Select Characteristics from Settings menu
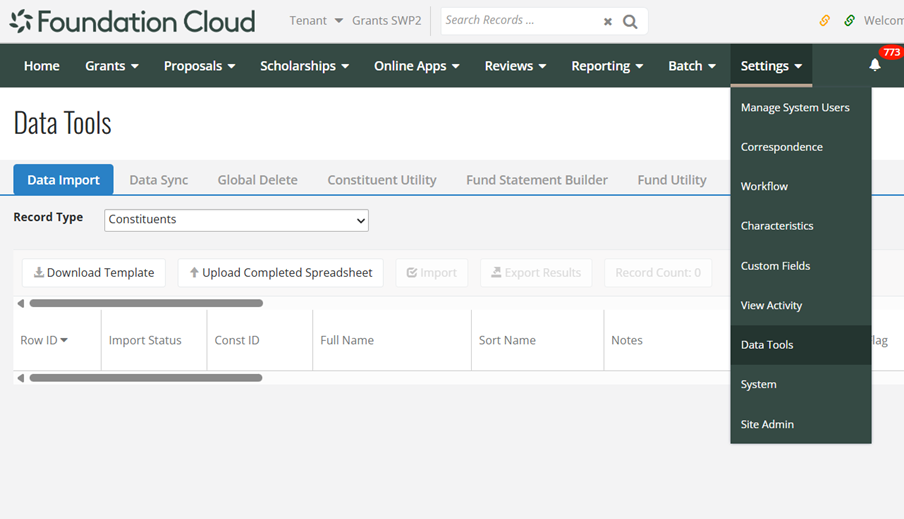The width and height of the screenshot is (904, 519). (801, 226)
